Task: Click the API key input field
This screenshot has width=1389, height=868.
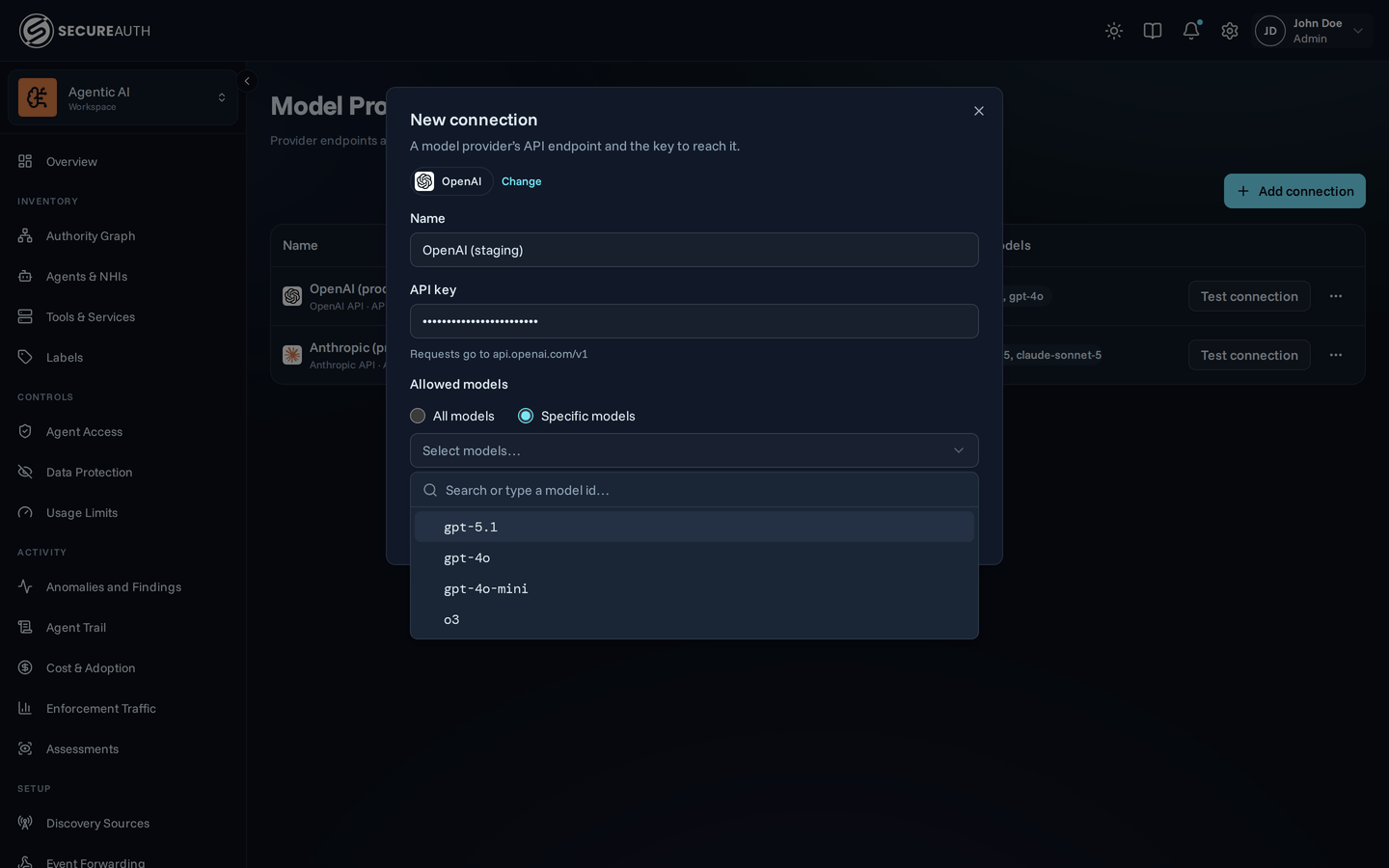Action: coord(694,321)
